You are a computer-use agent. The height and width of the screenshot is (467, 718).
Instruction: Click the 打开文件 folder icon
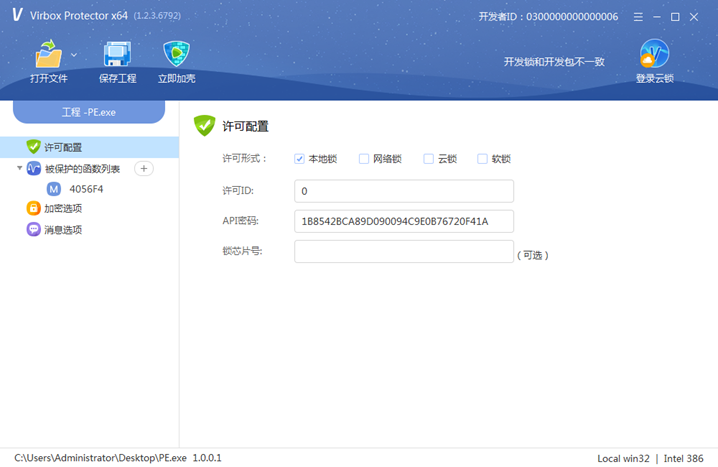pos(49,54)
